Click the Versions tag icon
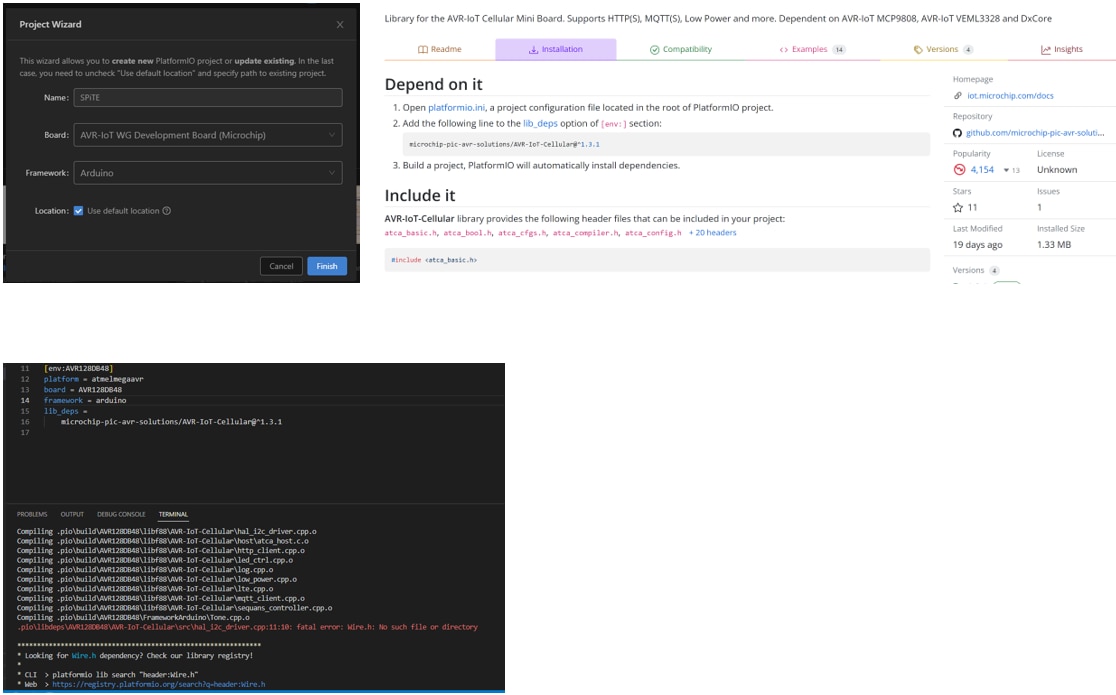 (x=918, y=50)
